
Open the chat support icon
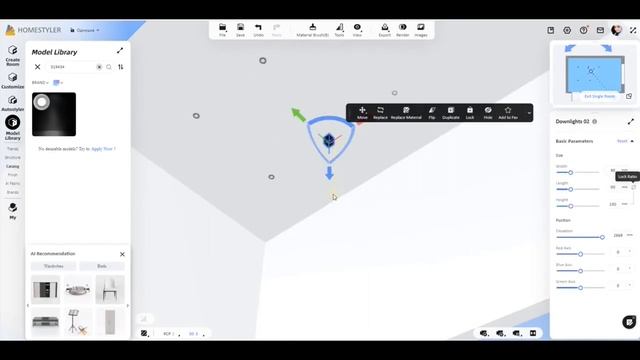point(629,322)
